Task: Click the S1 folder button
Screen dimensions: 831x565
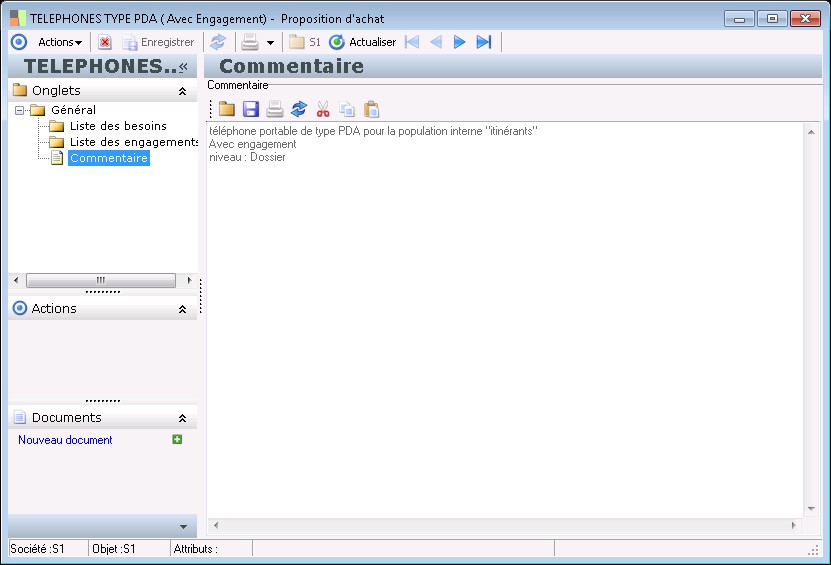Action: pyautogui.click(x=305, y=42)
